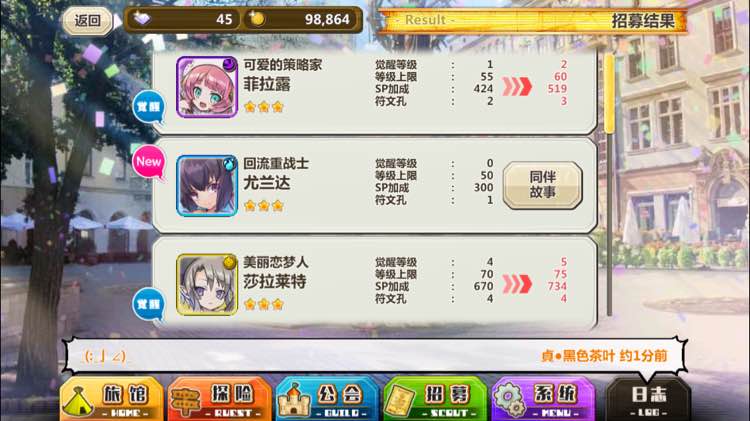Open the 系统 Menu tab

543,400
